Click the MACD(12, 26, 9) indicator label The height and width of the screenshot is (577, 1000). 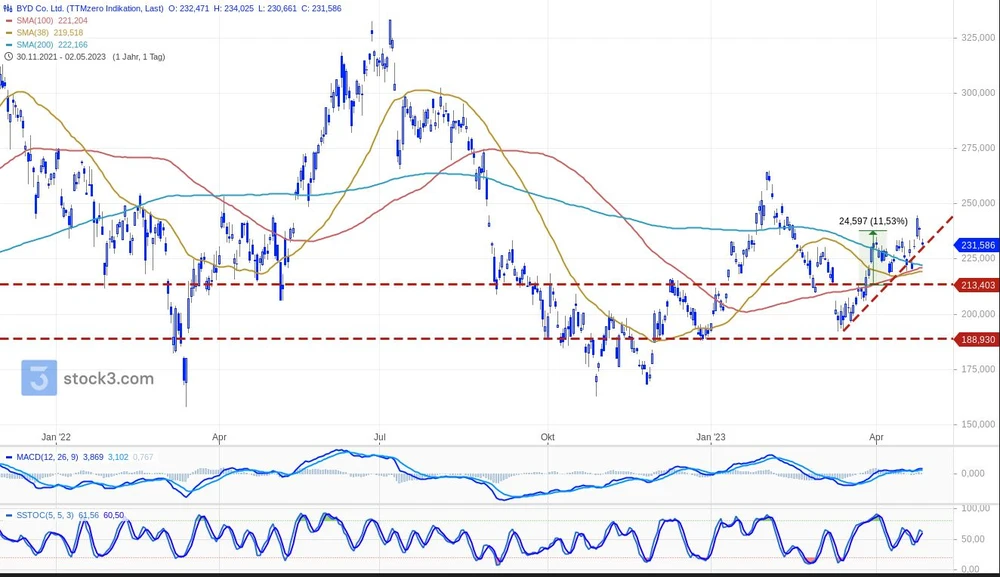(47, 457)
